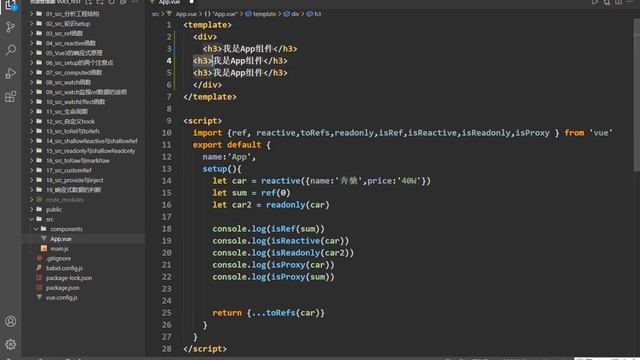The height and width of the screenshot is (360, 640).
Task: Click New Folder icon in explorer header
Action: (x=100, y=2)
